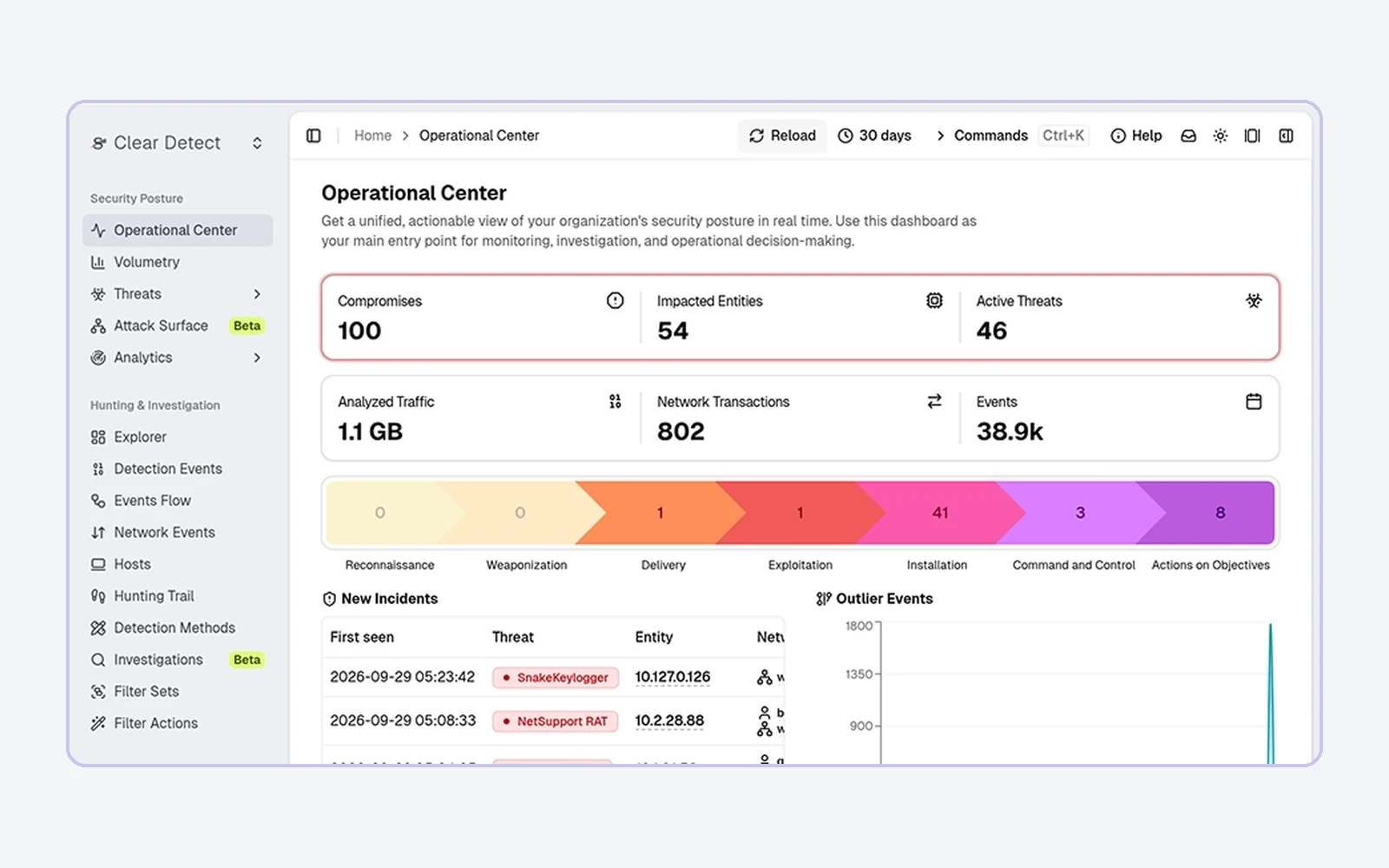The image size is (1389, 868).
Task: Click the Reload button
Action: pos(782,135)
